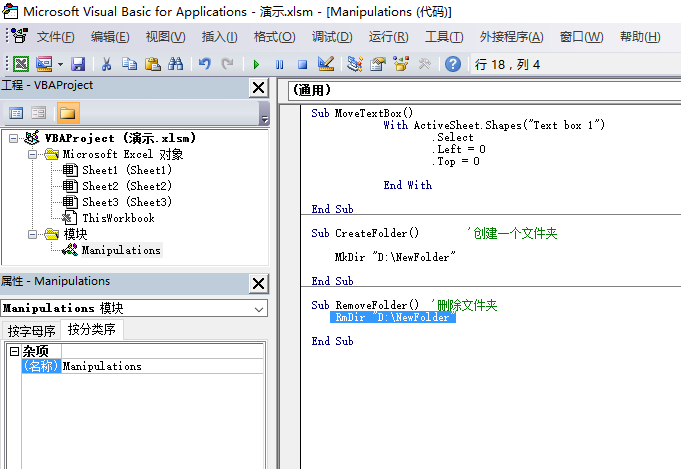Viewport: 681px width, 469px height.
Task: Click the View Object icon in project panel
Action: pos(38,113)
